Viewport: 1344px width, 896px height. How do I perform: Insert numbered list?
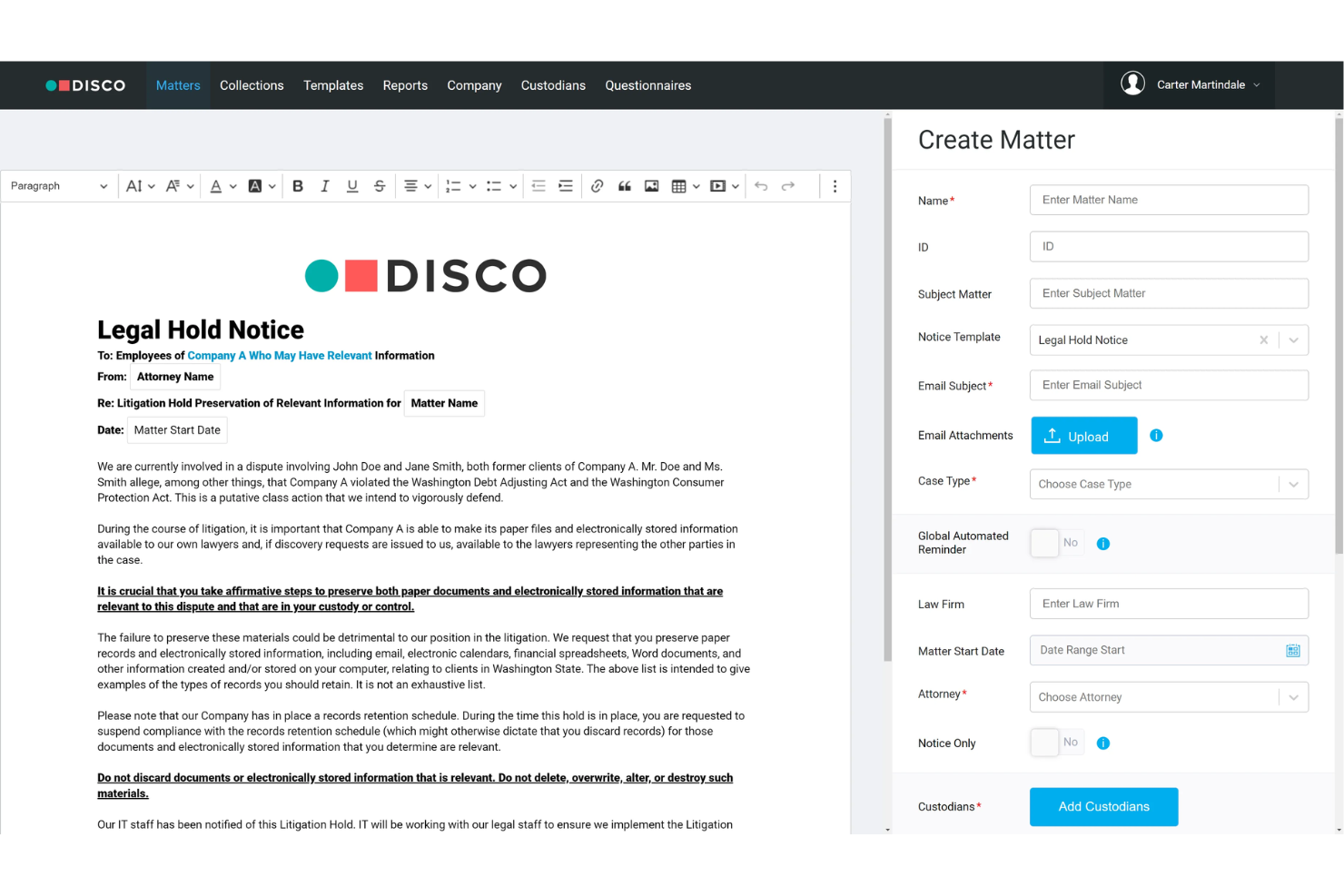tap(453, 186)
